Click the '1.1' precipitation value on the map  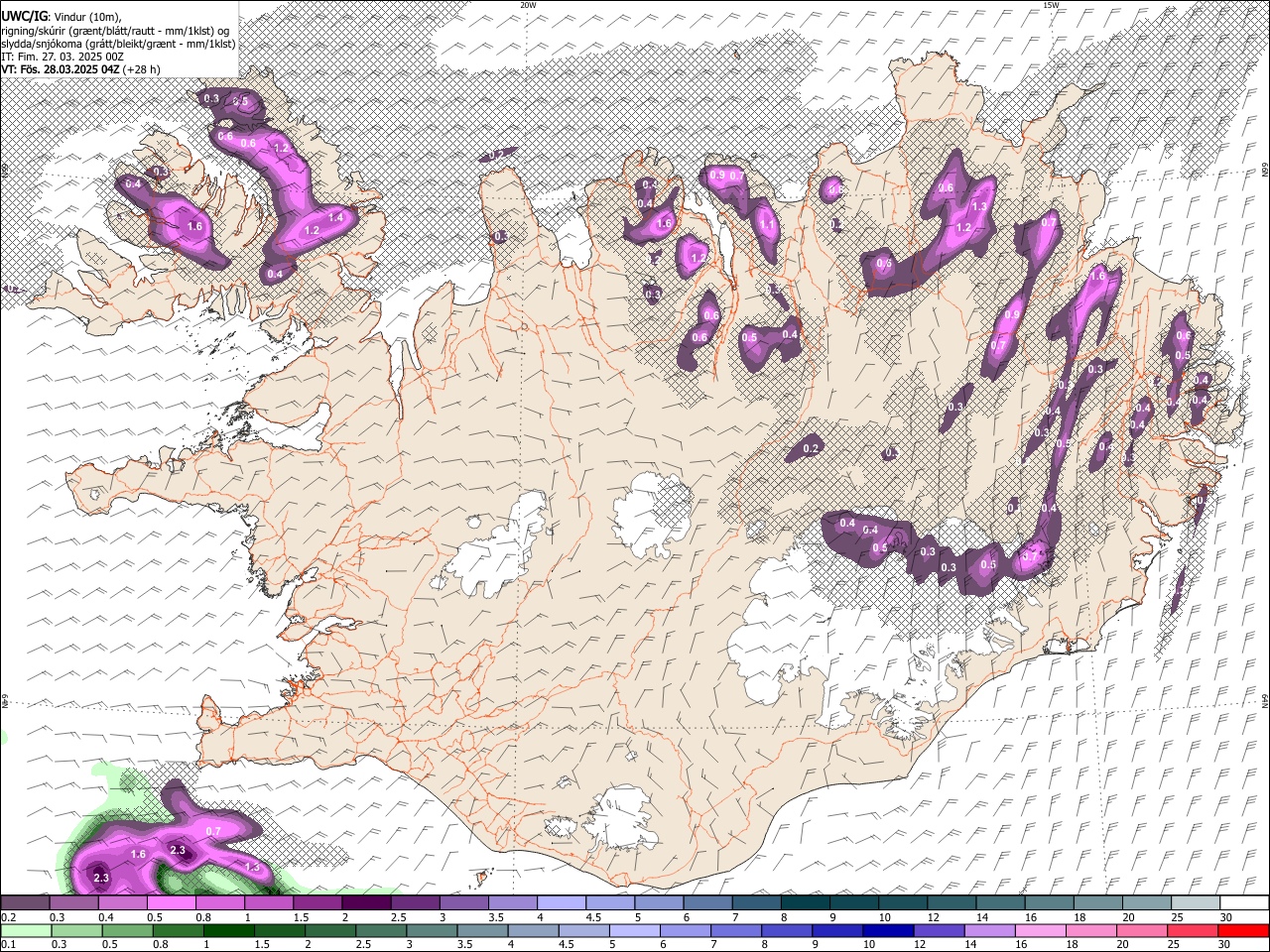(767, 226)
